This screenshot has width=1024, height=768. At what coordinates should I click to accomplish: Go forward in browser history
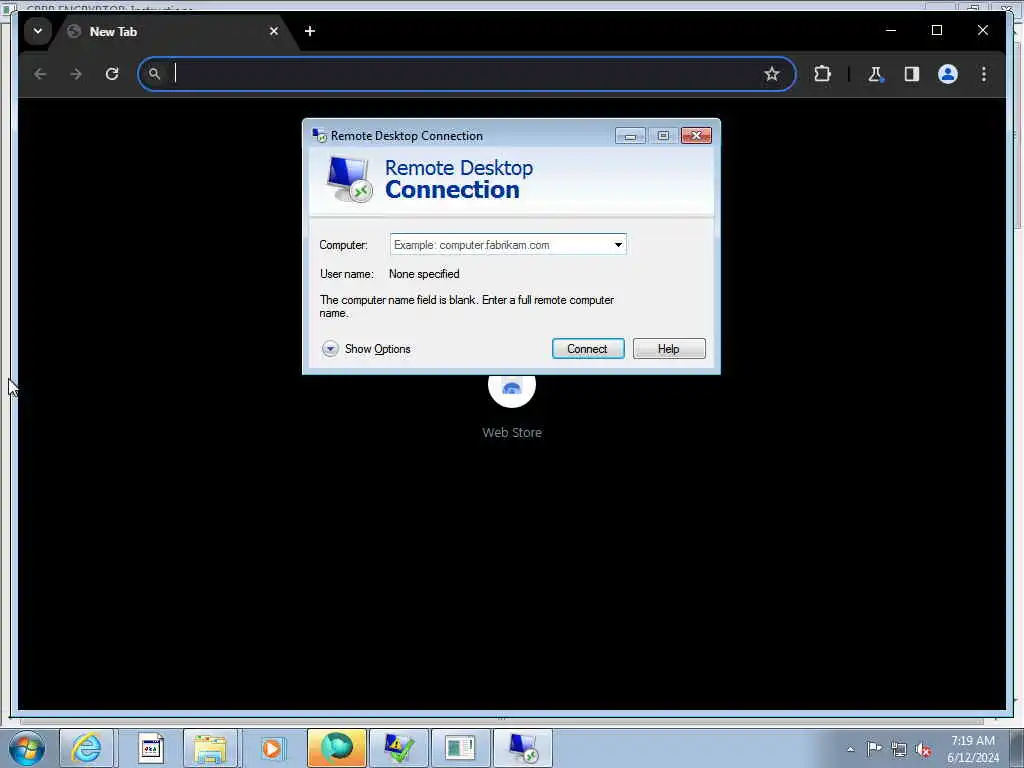(76, 74)
